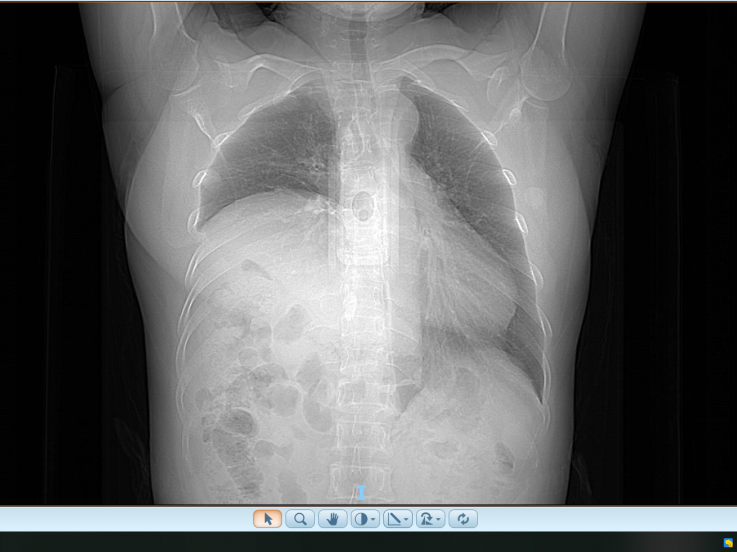Activate the magnifying glass zoom tool
Screen dimensions: 737x552
(300, 519)
